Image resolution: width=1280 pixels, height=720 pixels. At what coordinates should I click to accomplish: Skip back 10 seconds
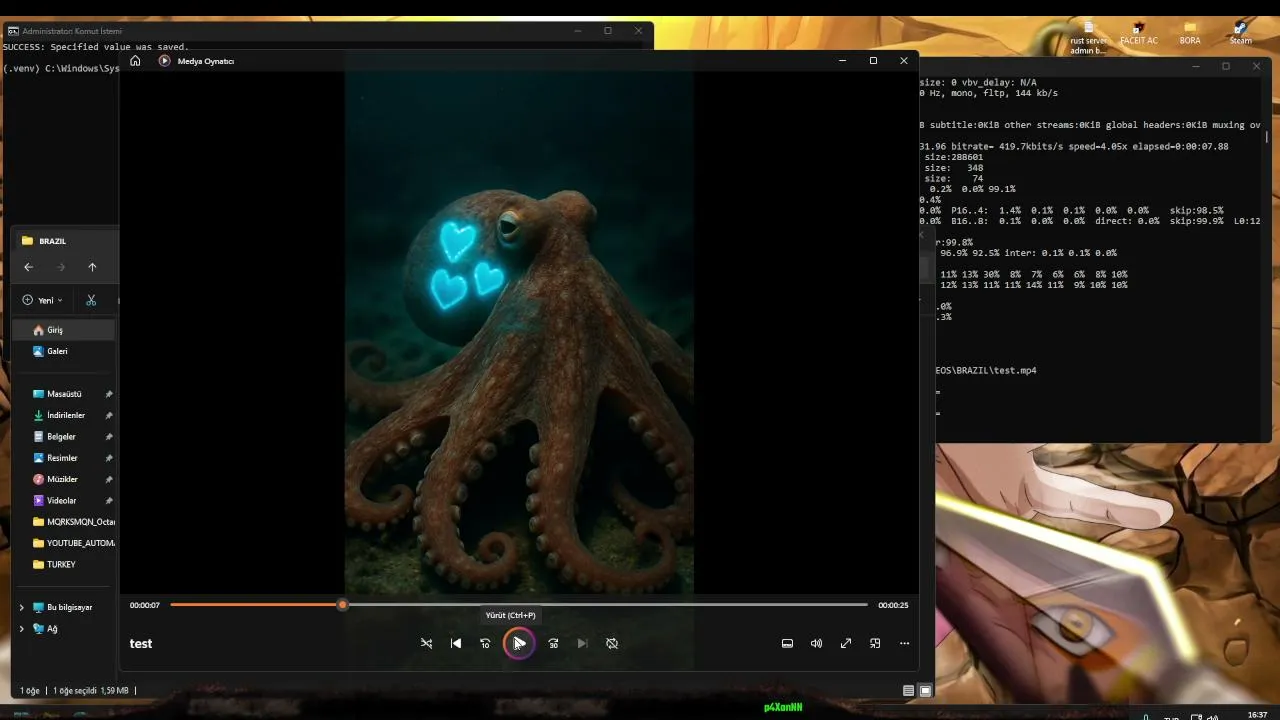pos(485,643)
